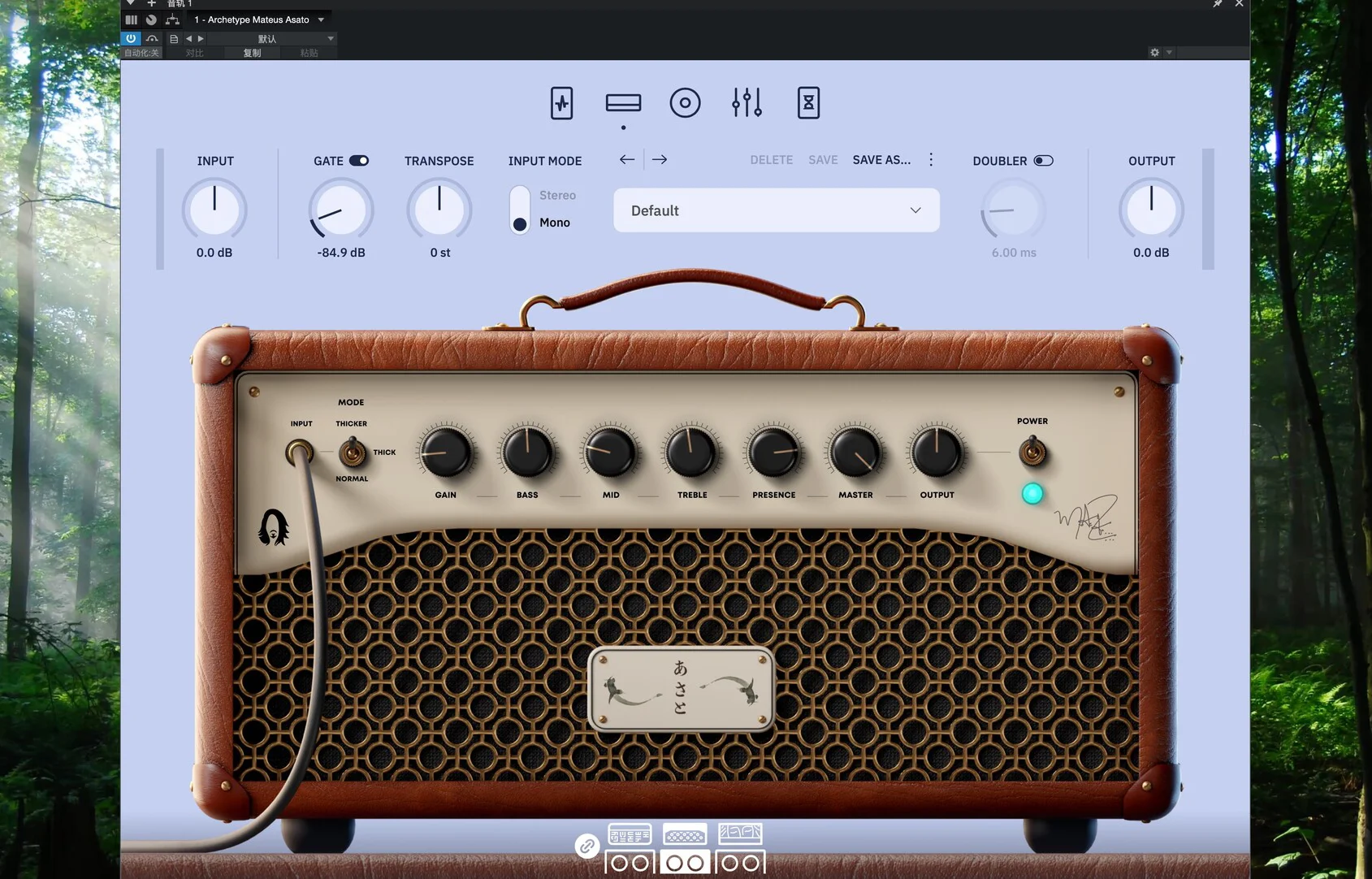The width and height of the screenshot is (1372, 879).
Task: Expand the 默认 host preset dropdown
Action: point(330,39)
